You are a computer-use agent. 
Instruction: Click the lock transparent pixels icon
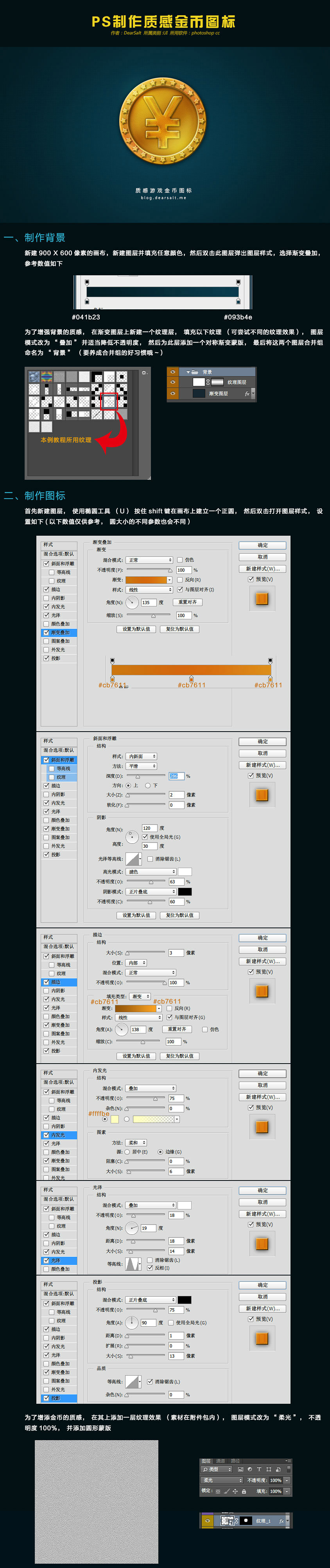tap(219, 1491)
